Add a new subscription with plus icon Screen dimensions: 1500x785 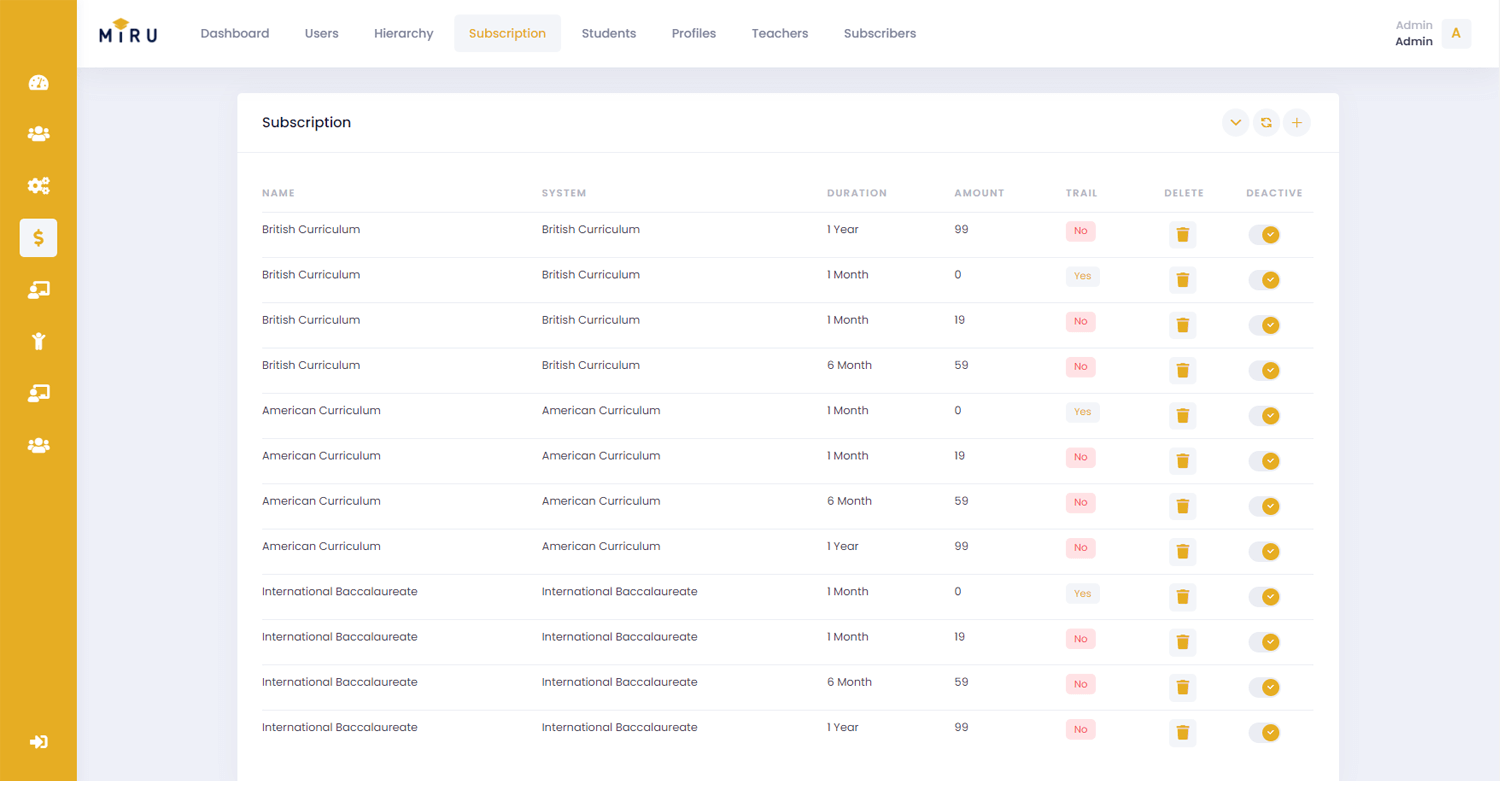[1297, 123]
